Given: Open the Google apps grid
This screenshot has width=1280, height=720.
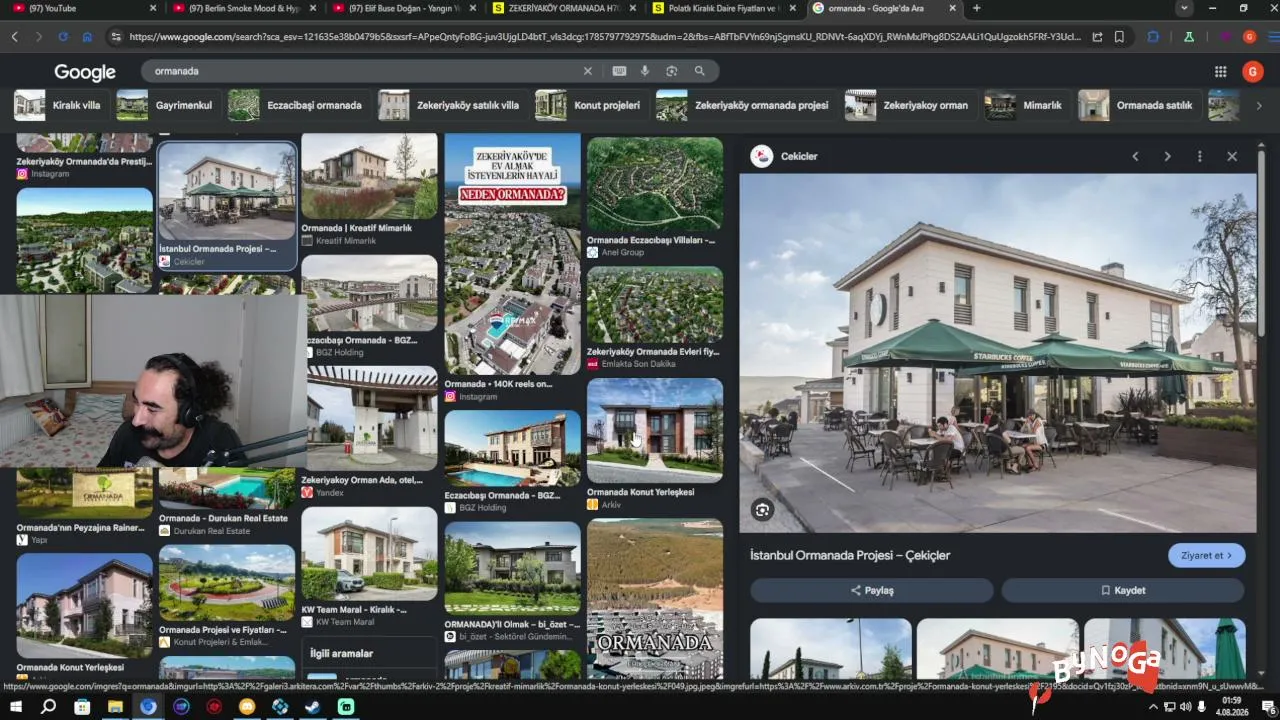Looking at the screenshot, I should (x=1220, y=71).
